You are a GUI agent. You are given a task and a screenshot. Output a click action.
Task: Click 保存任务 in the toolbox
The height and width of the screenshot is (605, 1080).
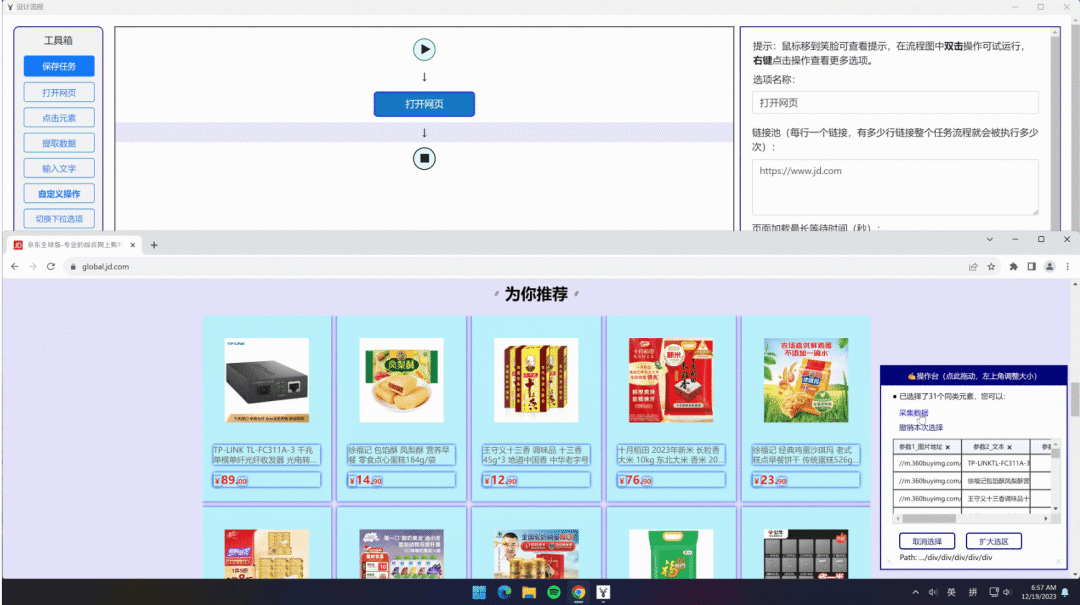pyautogui.click(x=59, y=66)
